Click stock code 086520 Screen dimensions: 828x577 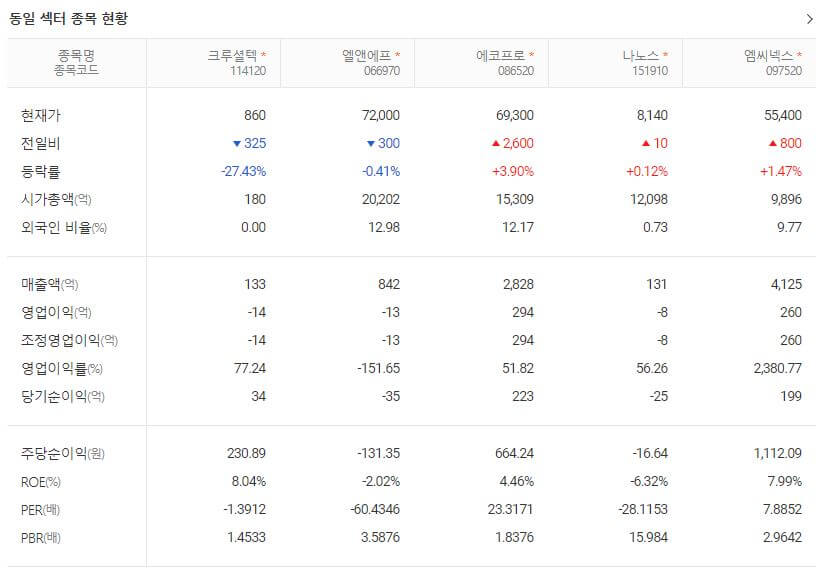coord(516,71)
